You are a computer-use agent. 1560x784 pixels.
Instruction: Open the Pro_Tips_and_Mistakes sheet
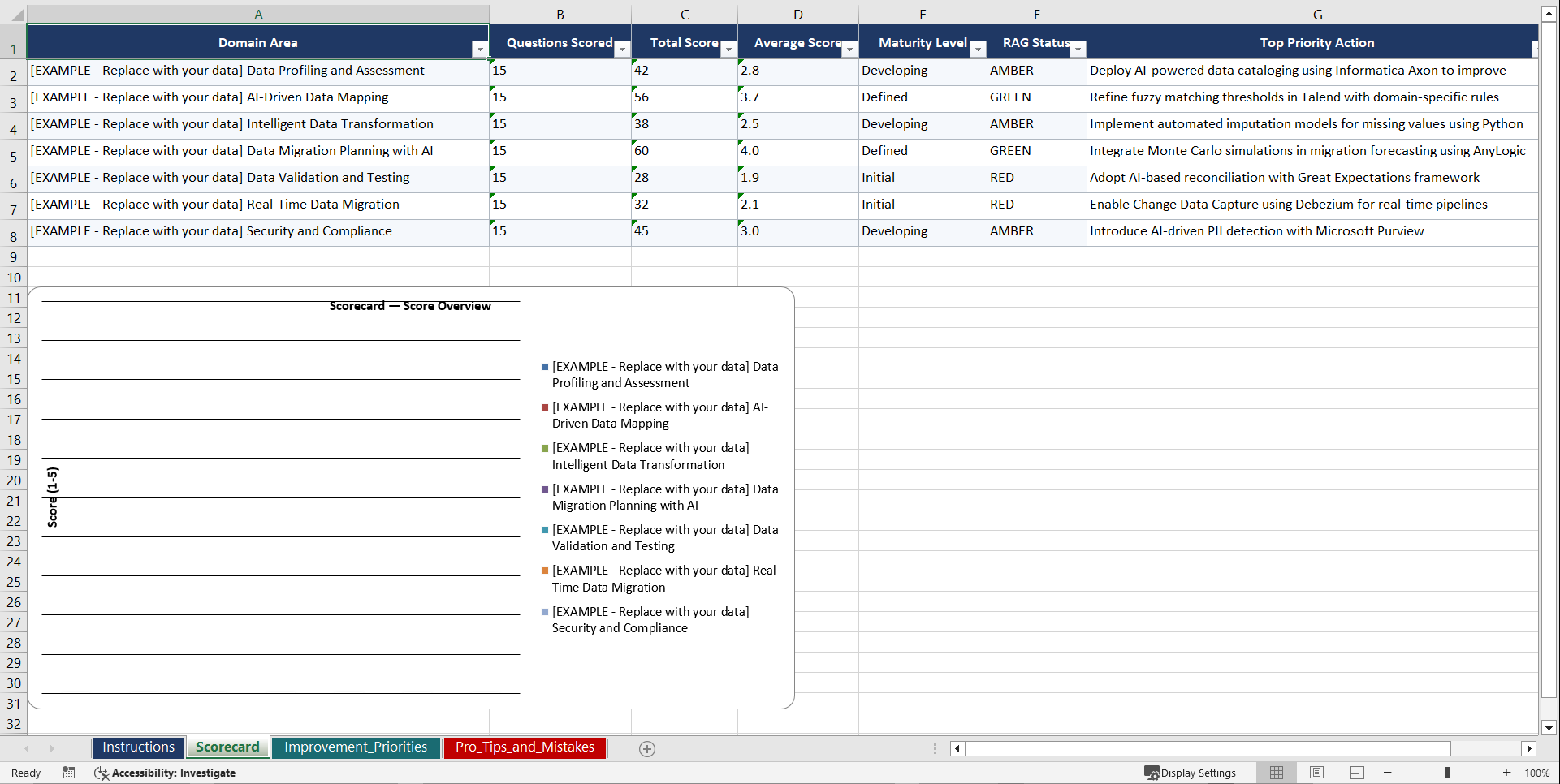click(x=525, y=747)
